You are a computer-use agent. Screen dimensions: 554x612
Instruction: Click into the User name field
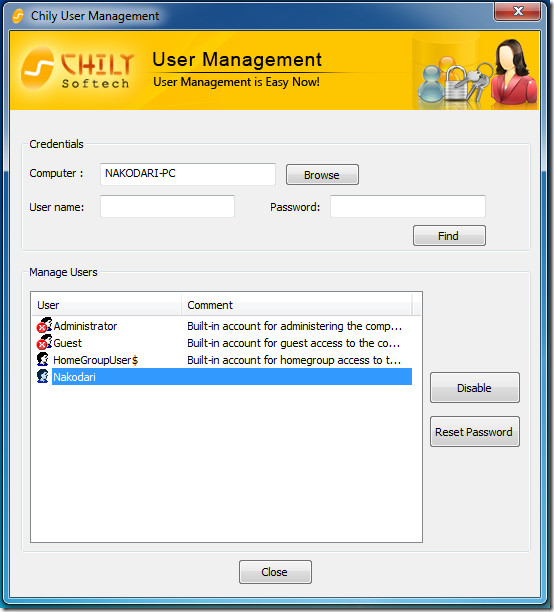click(x=167, y=206)
